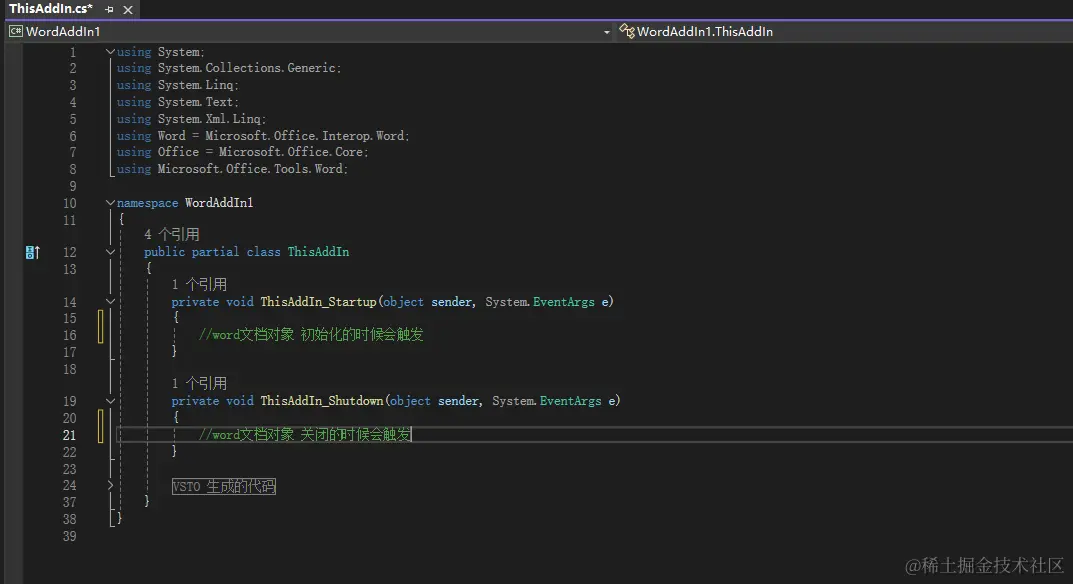Open the '1 个引用' CodeLens above ThisAddIn_Startup

[199, 284]
